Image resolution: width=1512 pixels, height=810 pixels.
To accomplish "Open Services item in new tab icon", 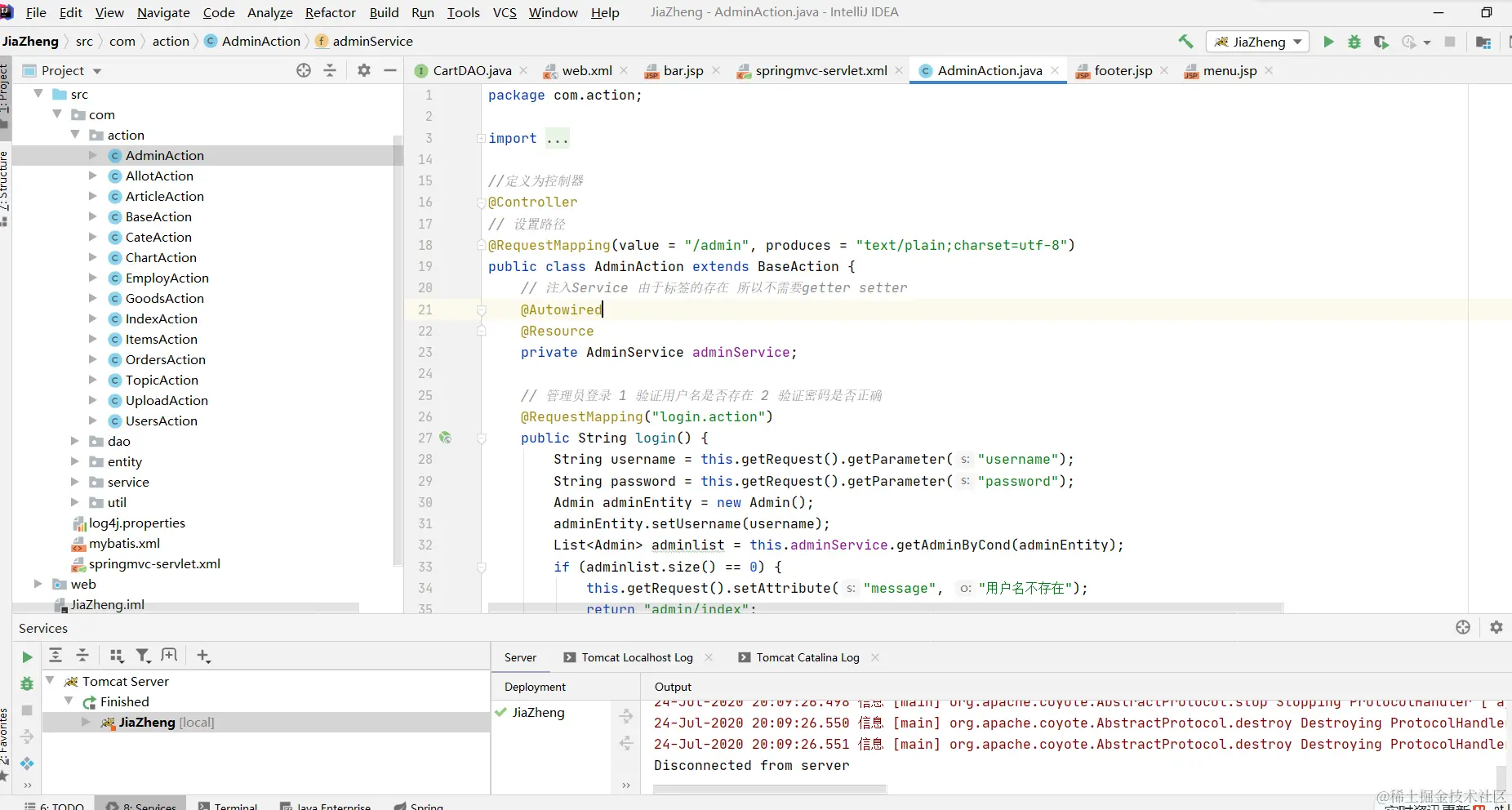I will coord(169,655).
